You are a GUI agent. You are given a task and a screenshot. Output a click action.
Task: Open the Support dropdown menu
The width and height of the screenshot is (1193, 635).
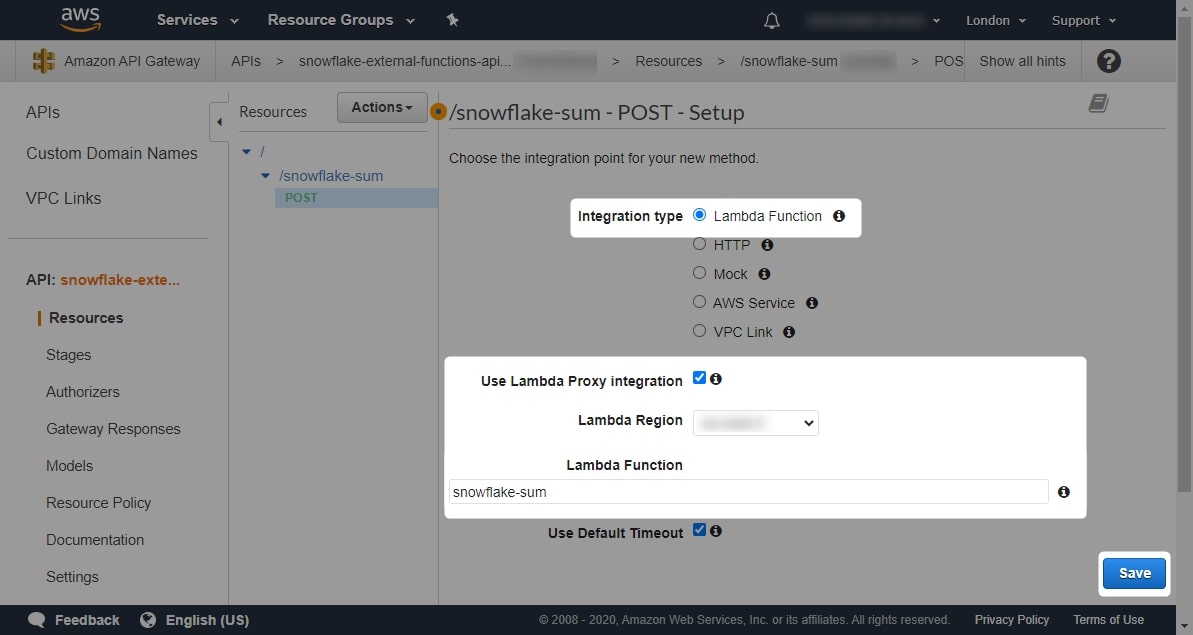point(1083,21)
